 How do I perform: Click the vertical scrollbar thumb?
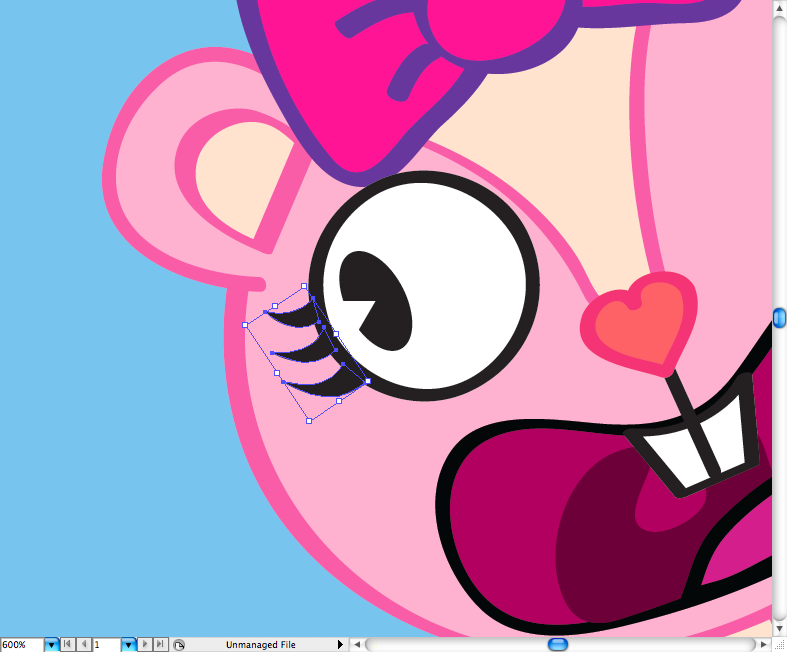tap(779, 317)
